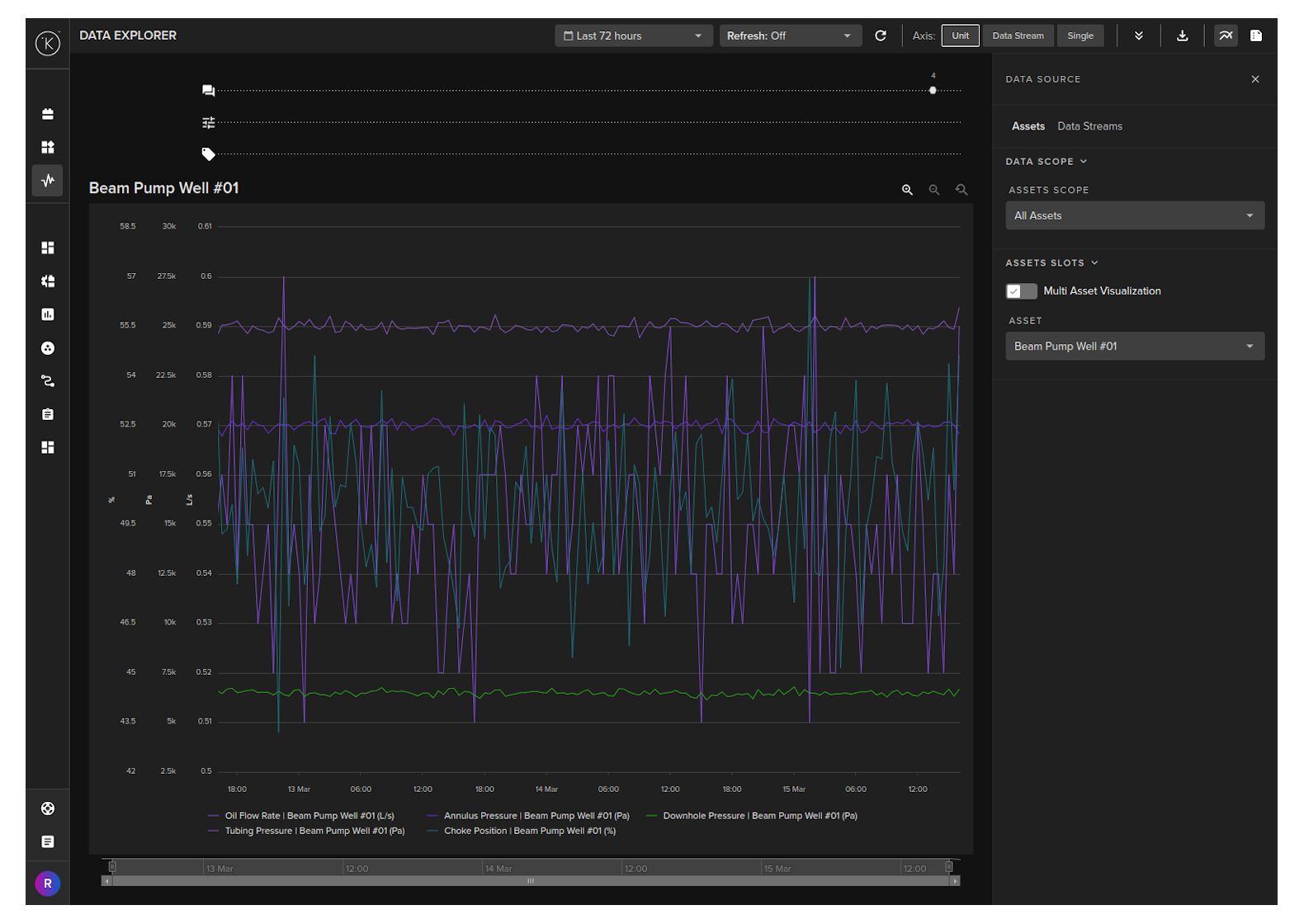
Task: Click the timeline range scrollbar handle
Action: click(531, 881)
